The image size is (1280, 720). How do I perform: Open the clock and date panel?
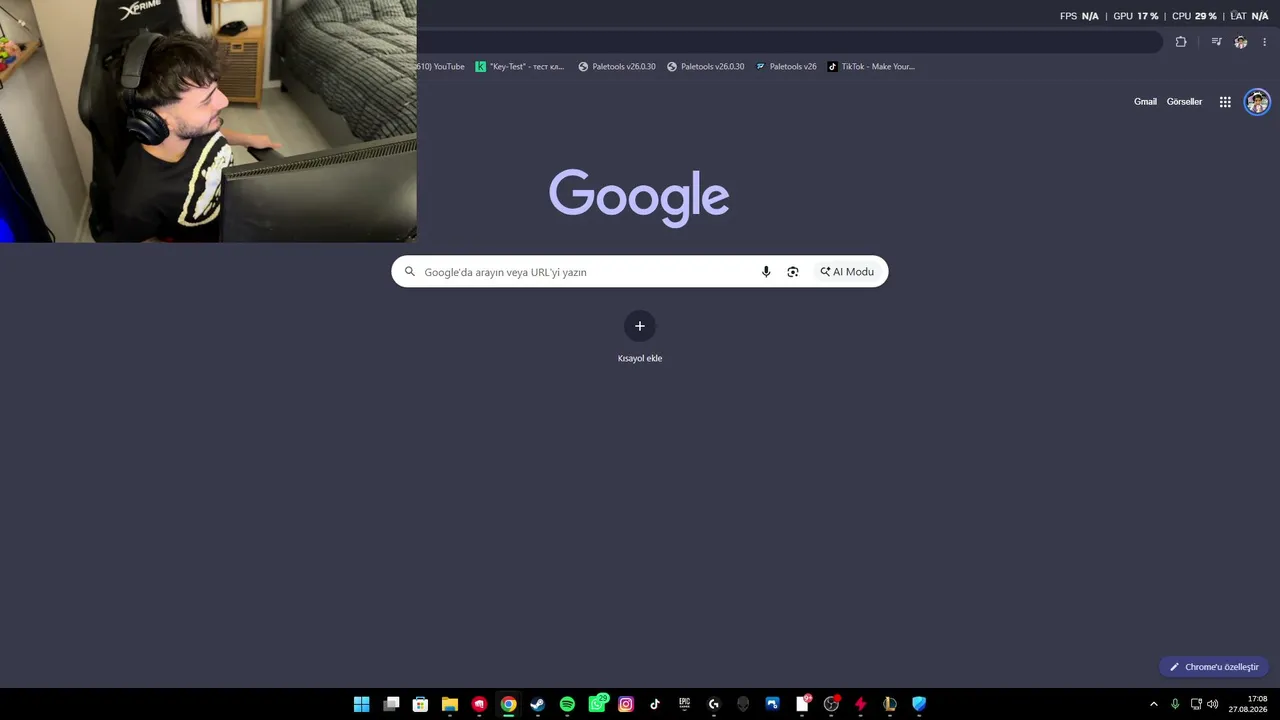[x=1248, y=704]
